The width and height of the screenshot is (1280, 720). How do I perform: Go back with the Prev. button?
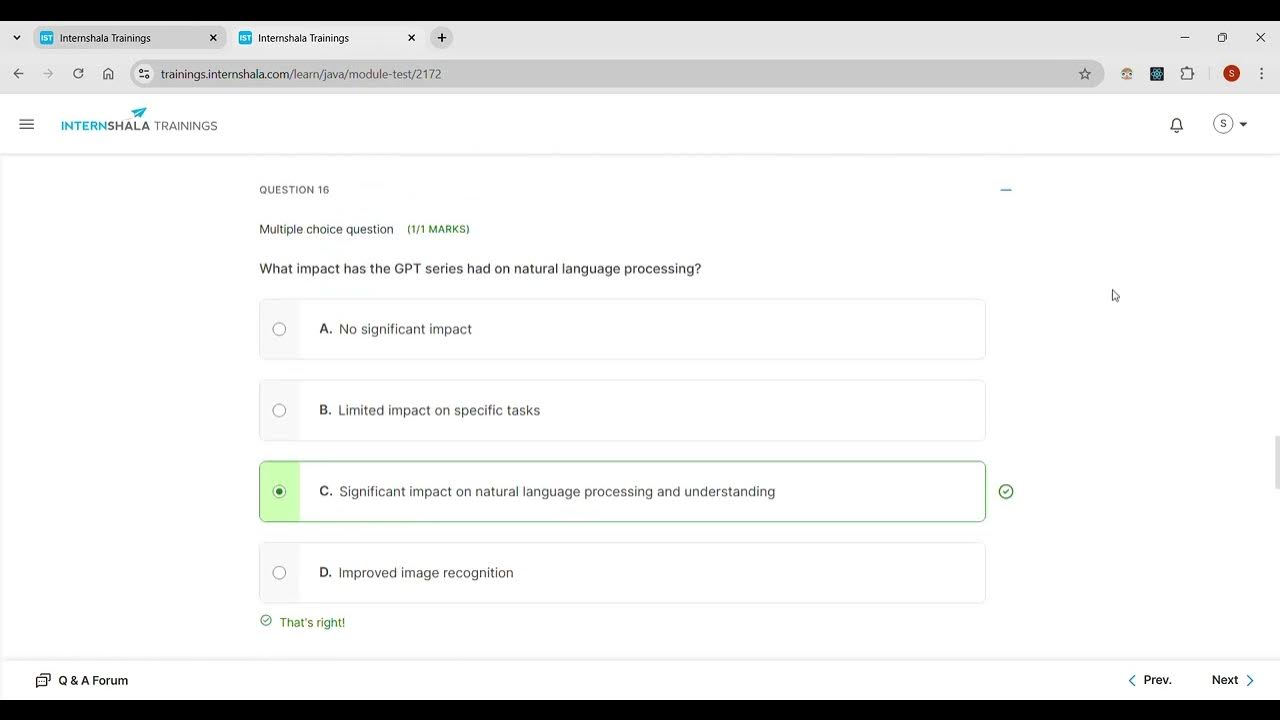coord(1150,680)
